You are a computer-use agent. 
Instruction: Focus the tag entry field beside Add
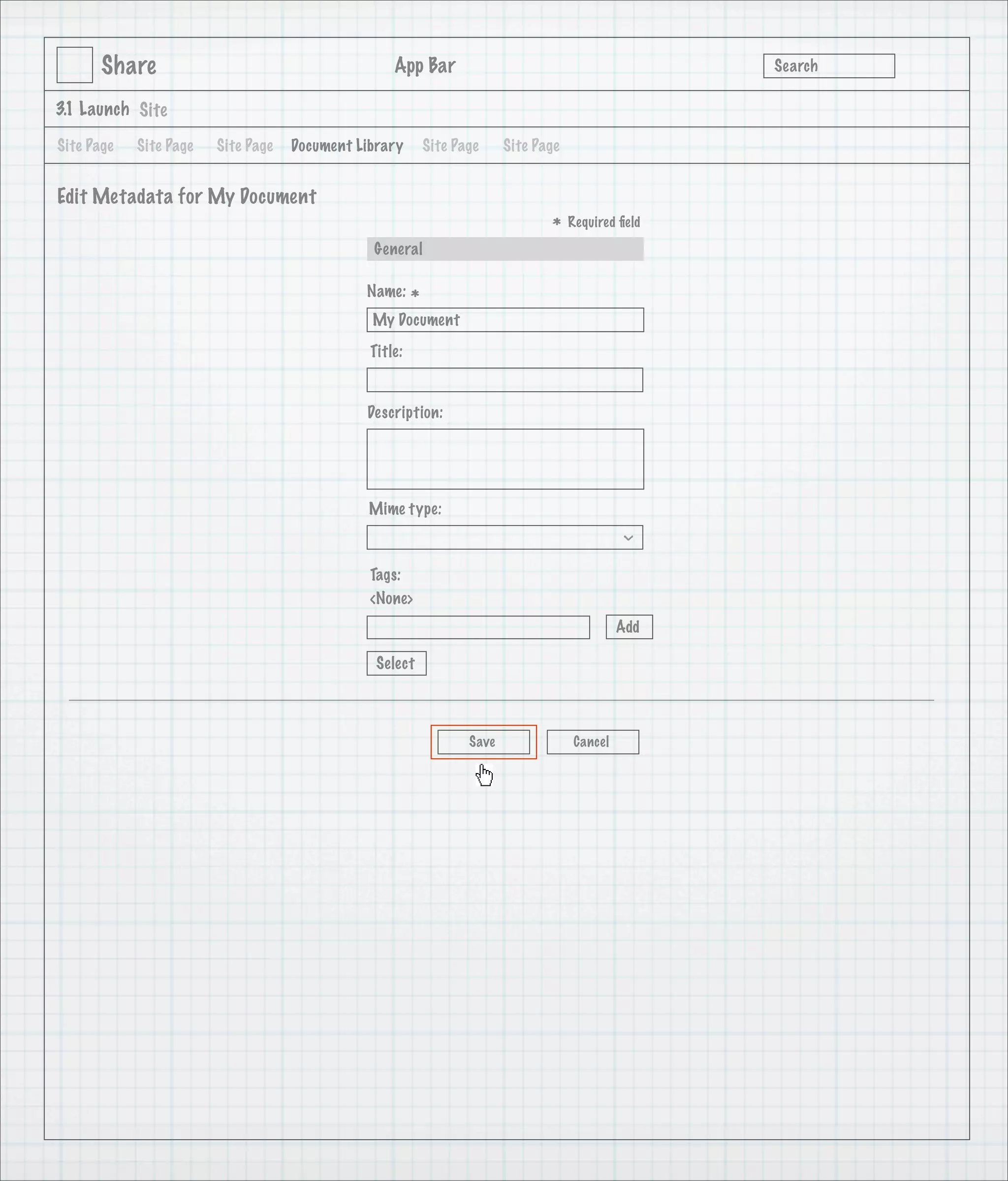(x=478, y=627)
